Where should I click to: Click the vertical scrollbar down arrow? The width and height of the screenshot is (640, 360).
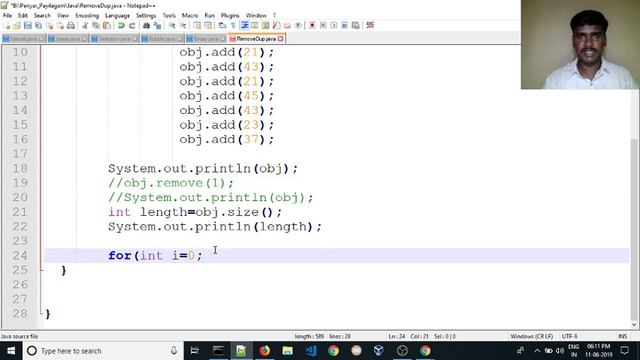[x=634, y=325]
